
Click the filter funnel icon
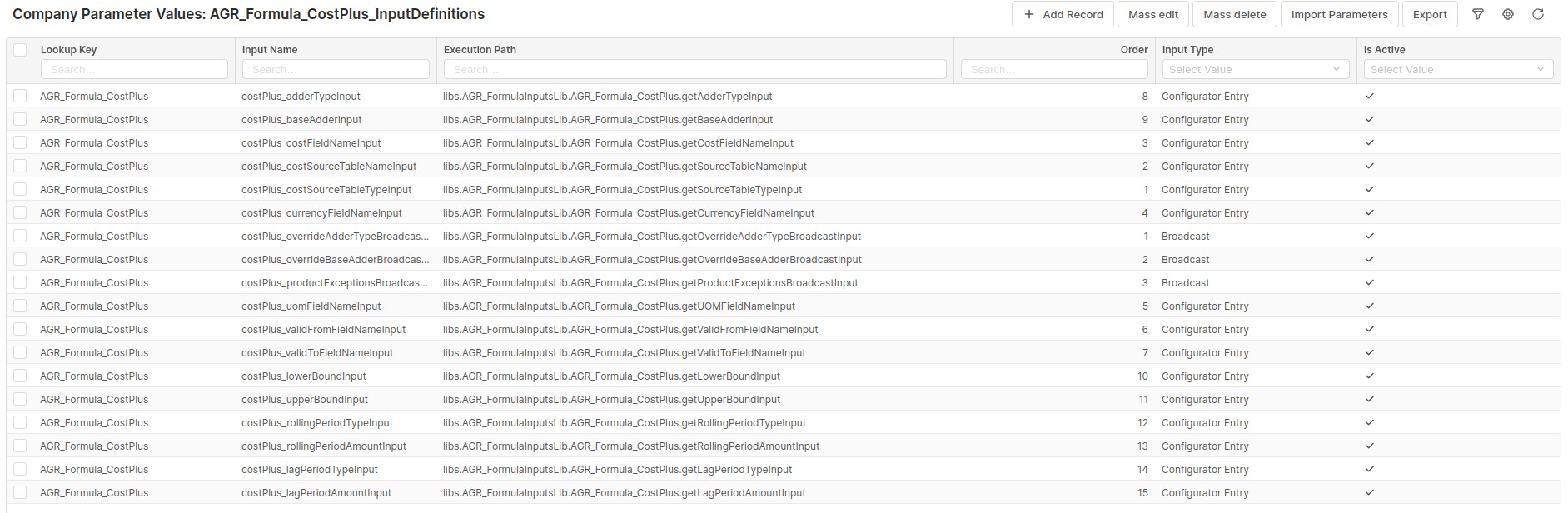1478,14
